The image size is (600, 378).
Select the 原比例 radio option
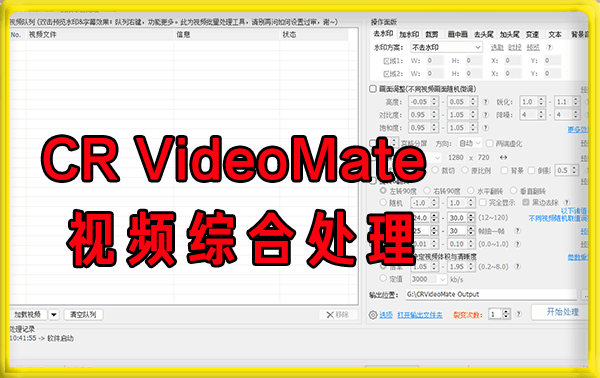[465, 170]
